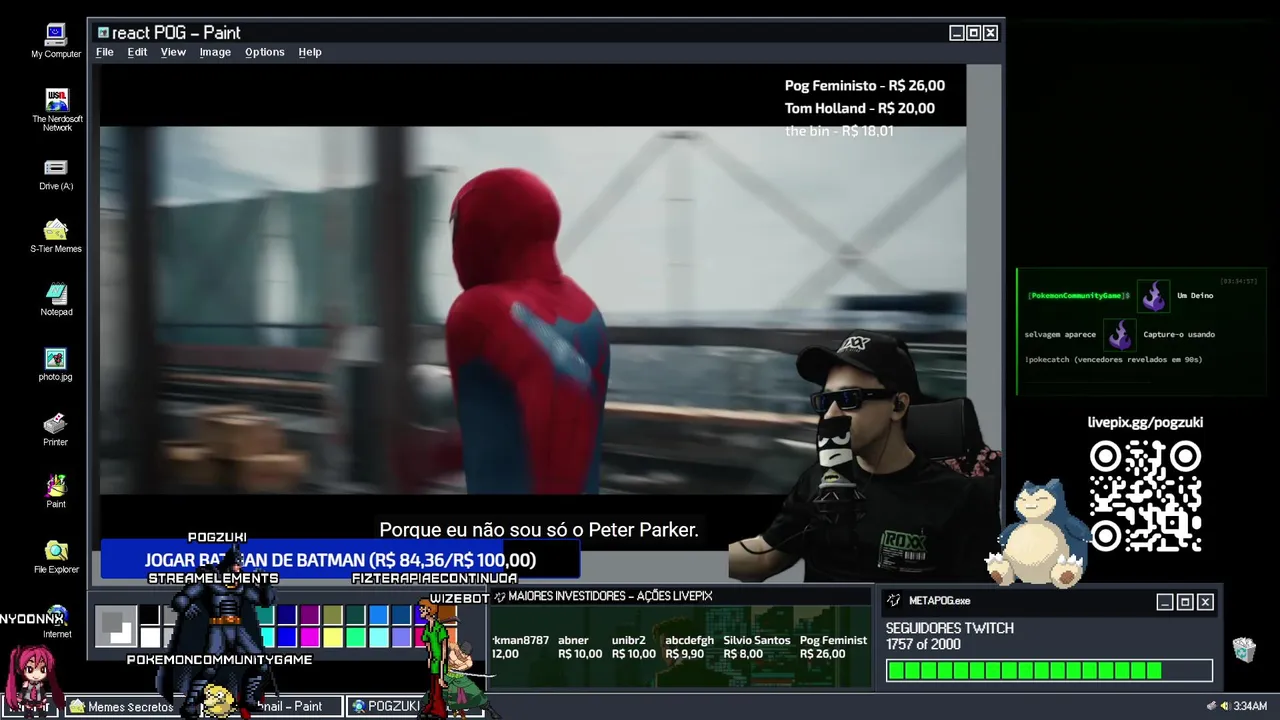Image resolution: width=1280 pixels, height=720 pixels.
Task: Click the Paint window title bar icon
Action: (x=103, y=33)
